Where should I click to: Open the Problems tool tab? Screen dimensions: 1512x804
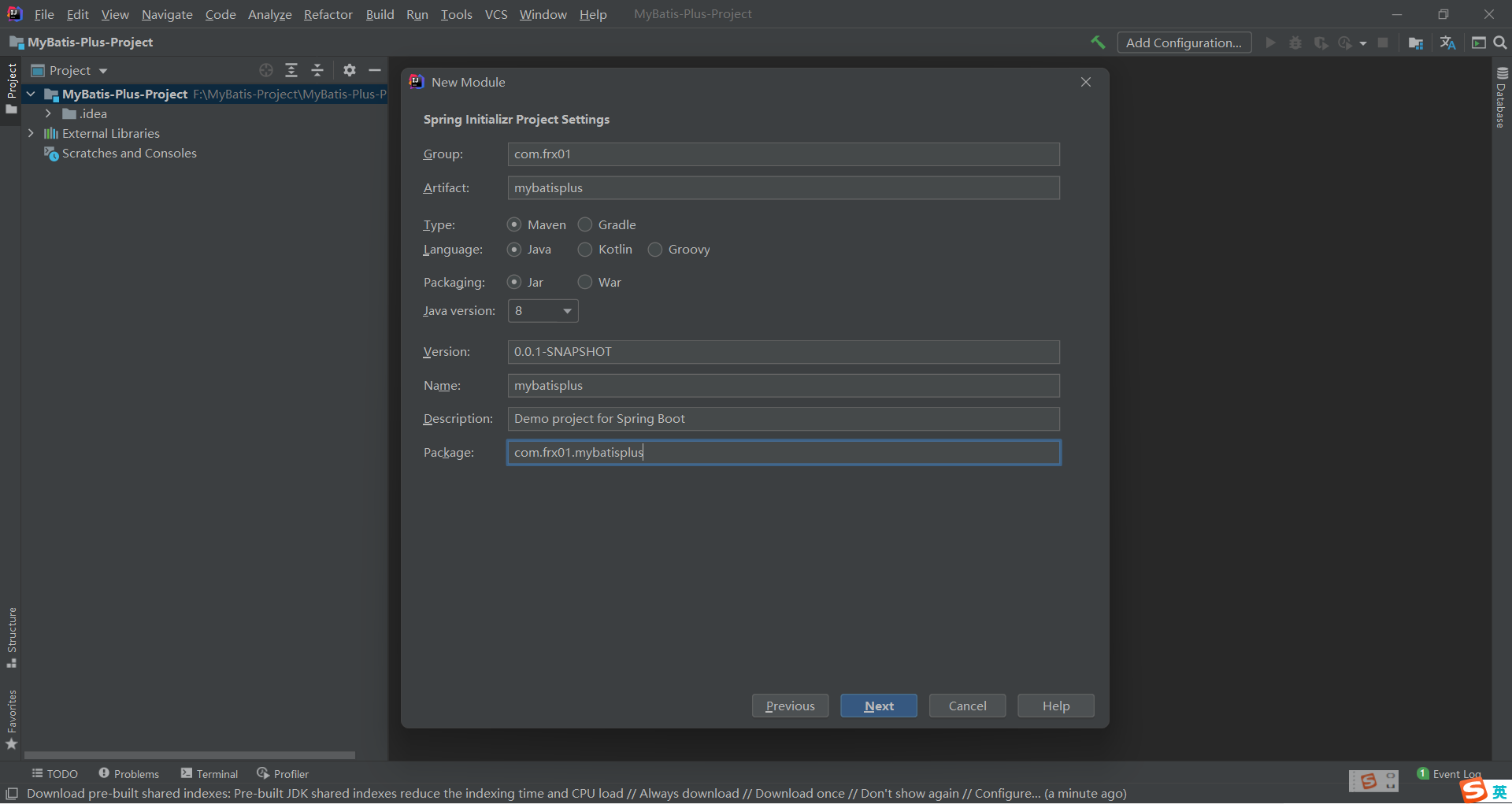pyautogui.click(x=129, y=773)
